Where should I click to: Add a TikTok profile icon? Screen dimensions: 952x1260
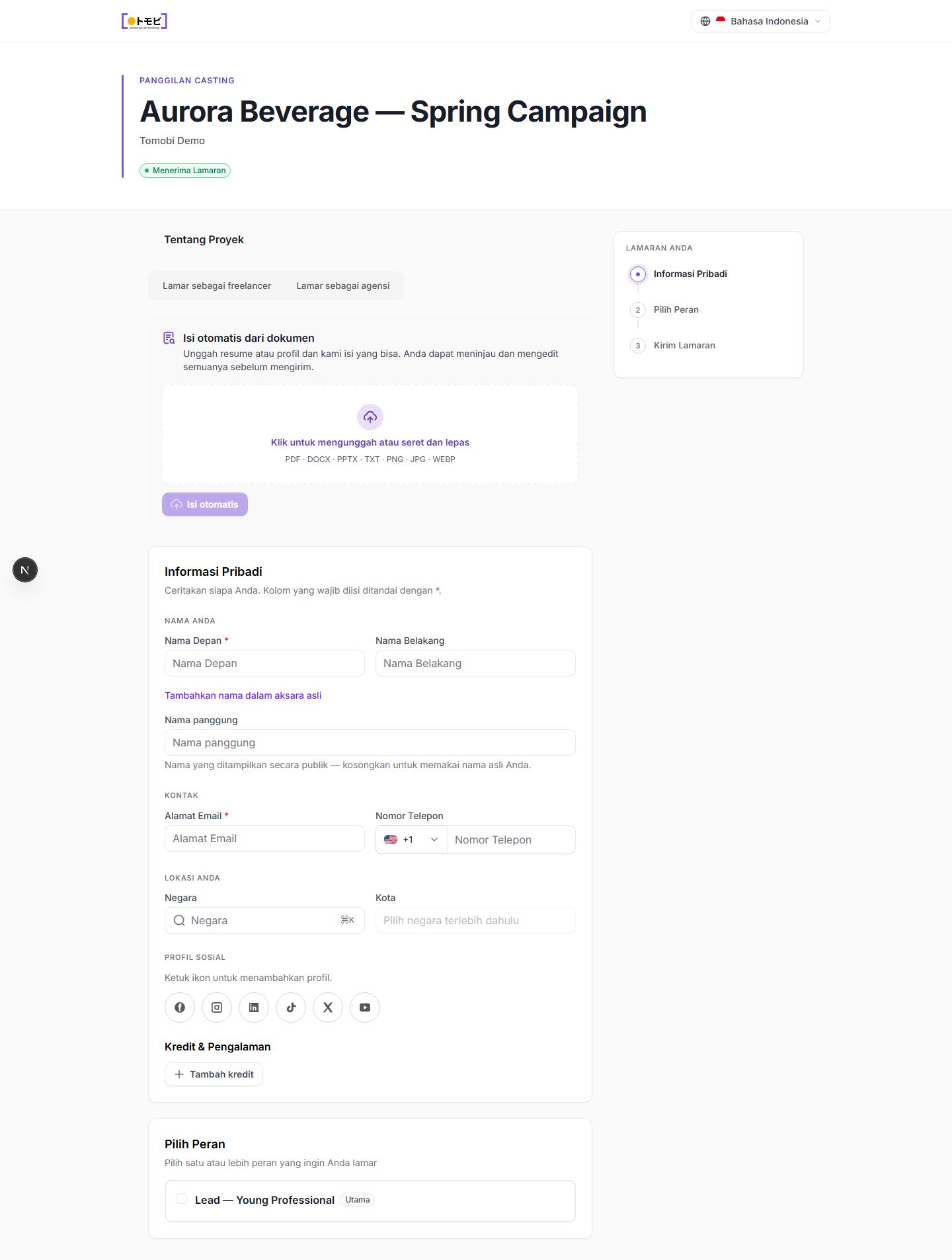pyautogui.click(x=291, y=1007)
